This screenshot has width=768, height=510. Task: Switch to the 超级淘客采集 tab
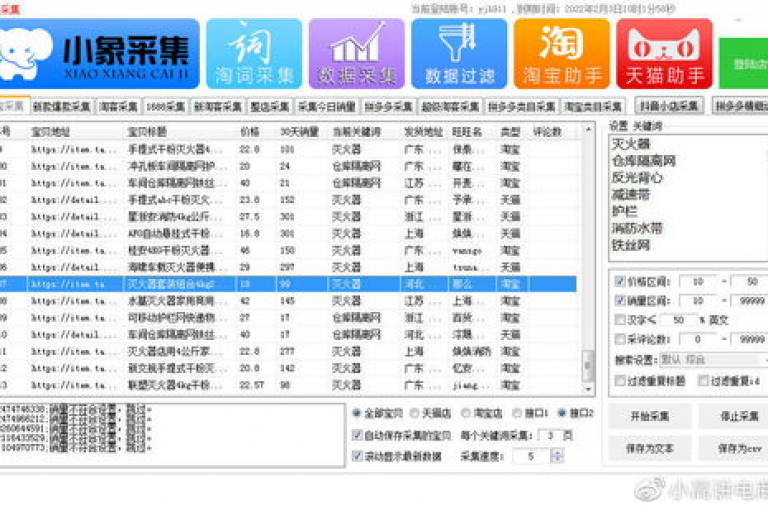click(x=450, y=106)
